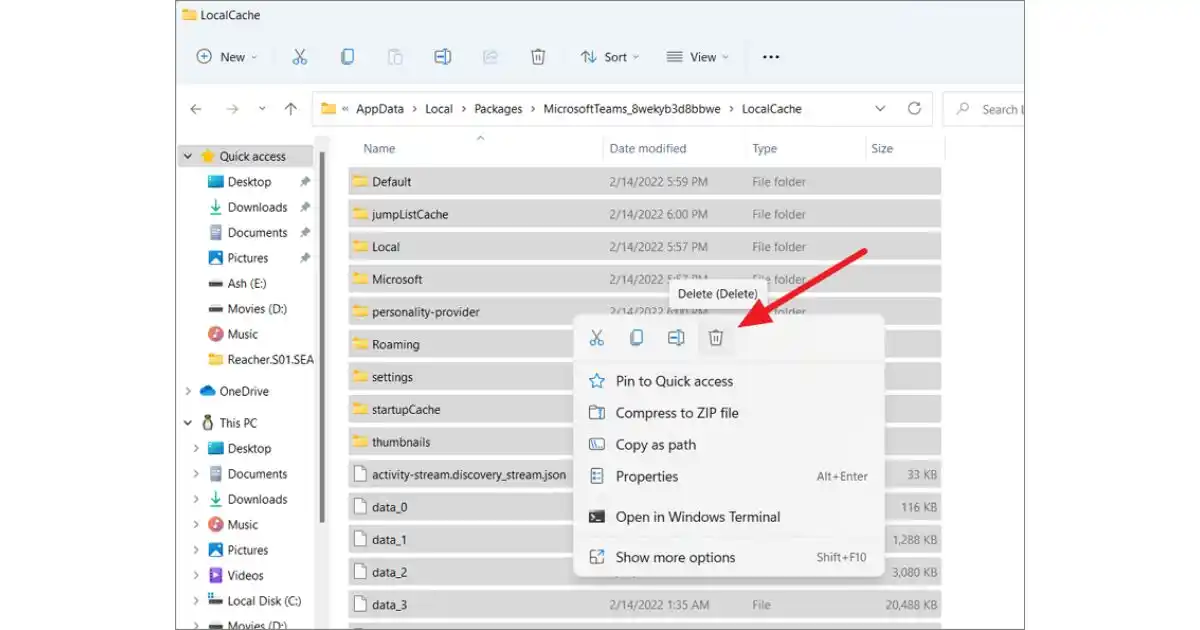This screenshot has width=1200, height=630.
Task: Select Pin to Quick access
Action: pyautogui.click(x=728, y=381)
